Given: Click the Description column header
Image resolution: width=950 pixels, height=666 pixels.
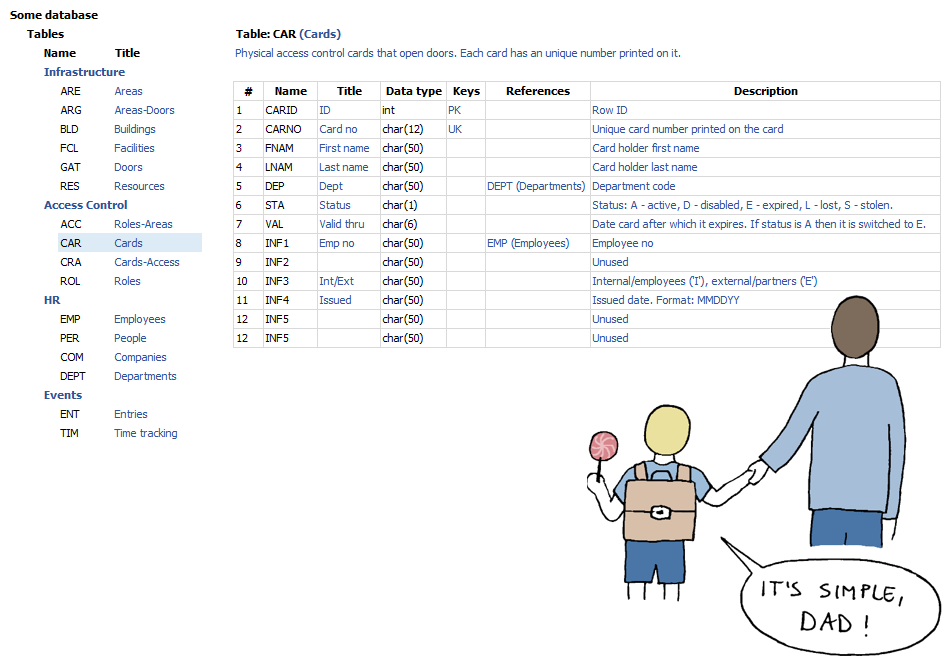Looking at the screenshot, I should pyautogui.click(x=765, y=91).
